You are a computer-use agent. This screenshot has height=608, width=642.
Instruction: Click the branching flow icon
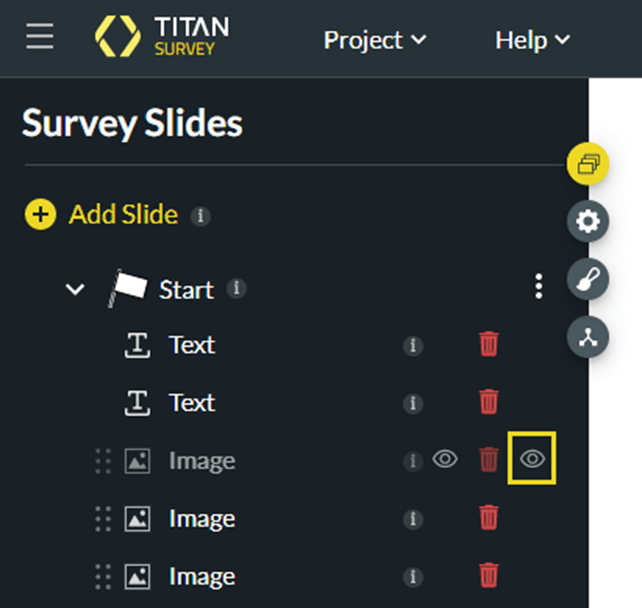tap(588, 337)
